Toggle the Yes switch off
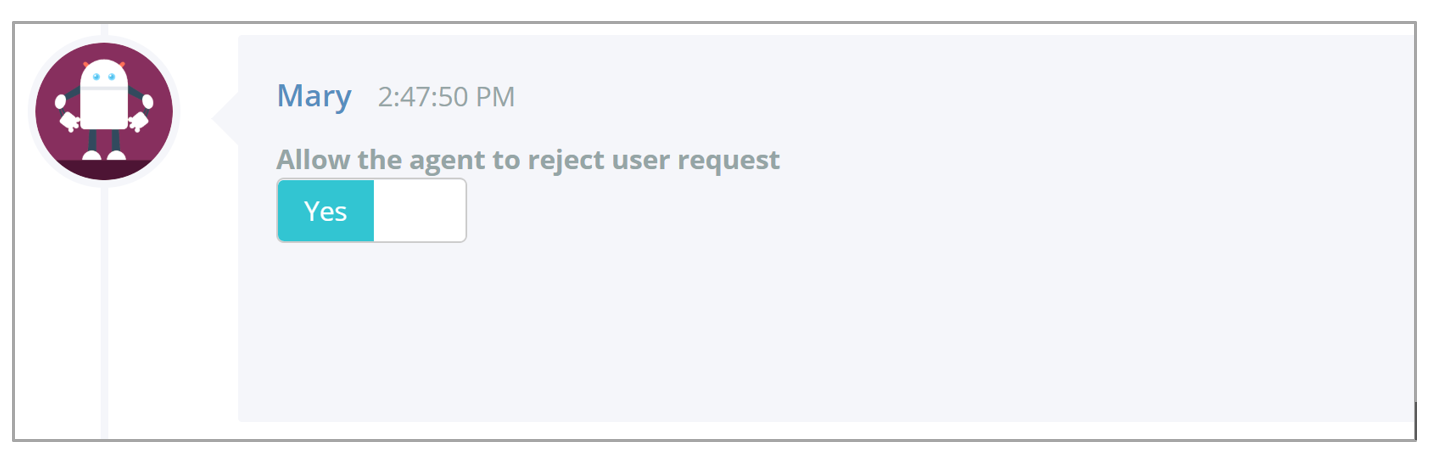Screen dimensions: 1442x459 coord(371,211)
